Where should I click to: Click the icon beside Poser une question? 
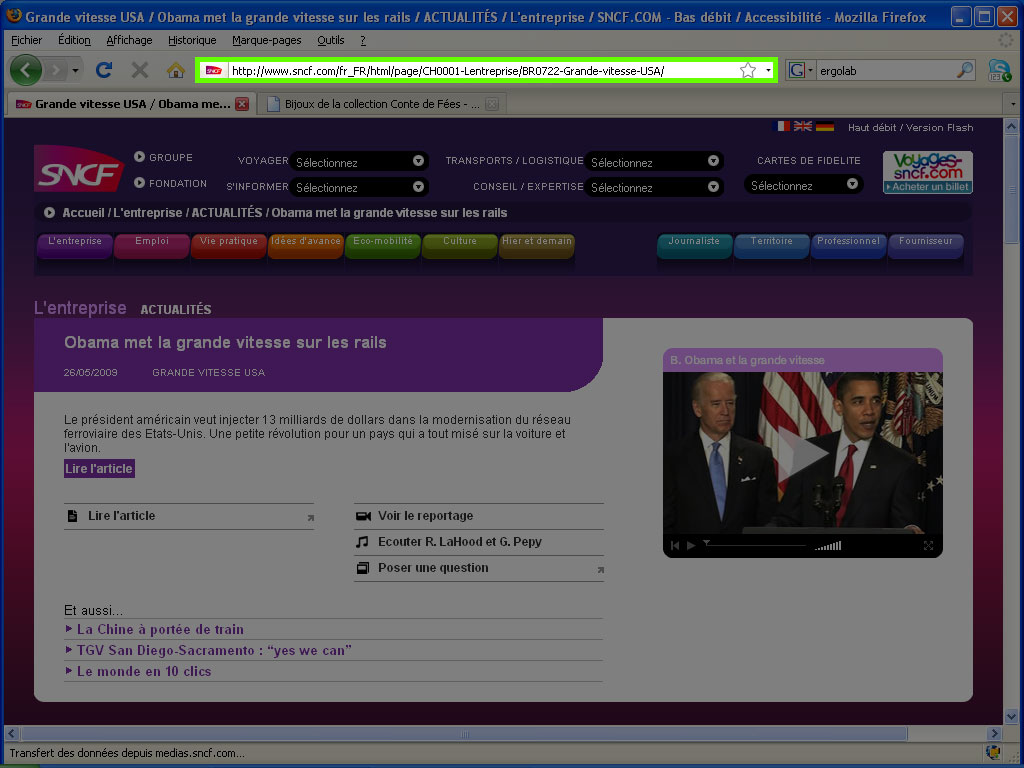(362, 568)
